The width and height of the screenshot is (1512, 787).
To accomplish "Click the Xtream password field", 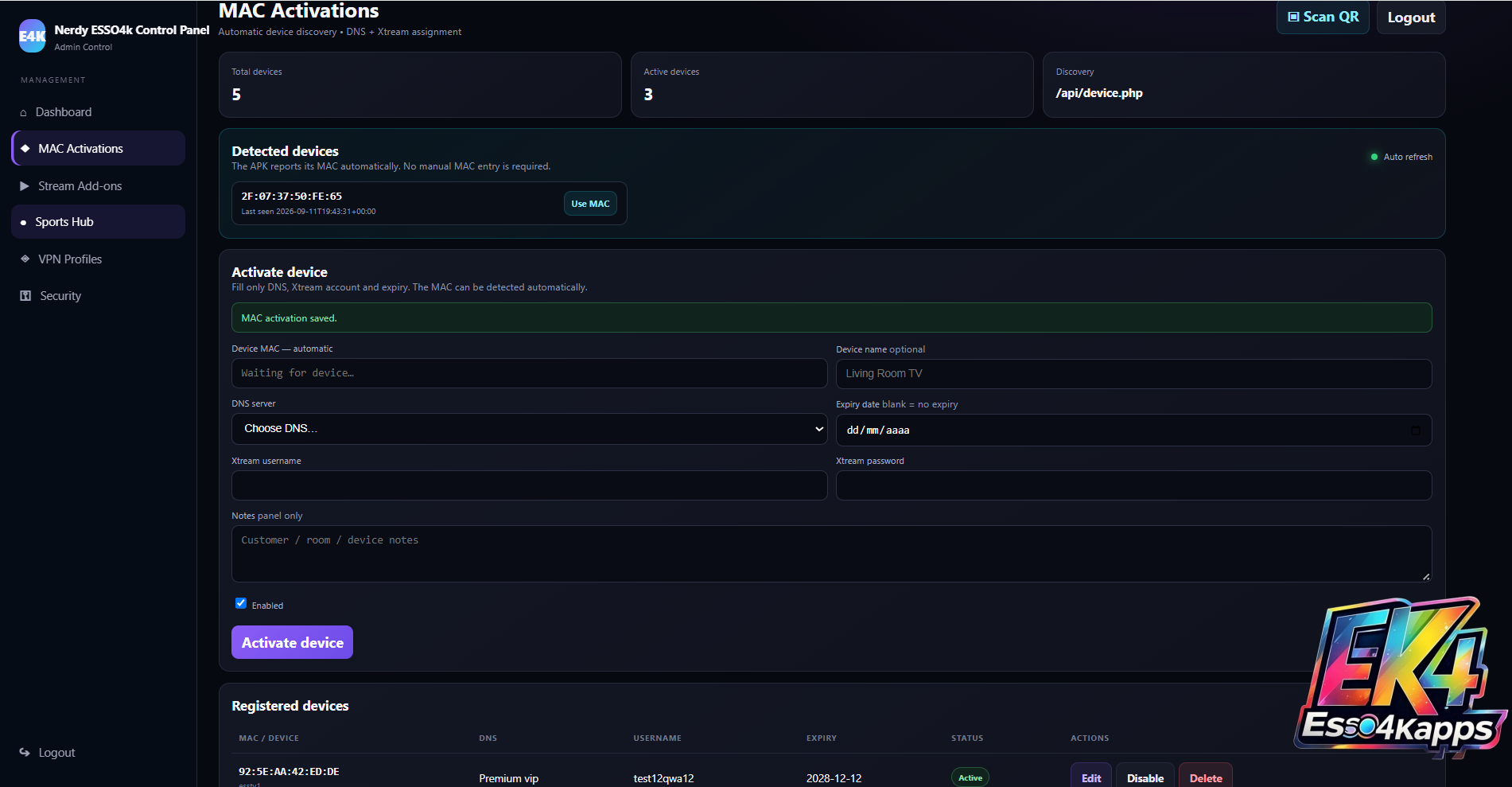I will point(1133,485).
